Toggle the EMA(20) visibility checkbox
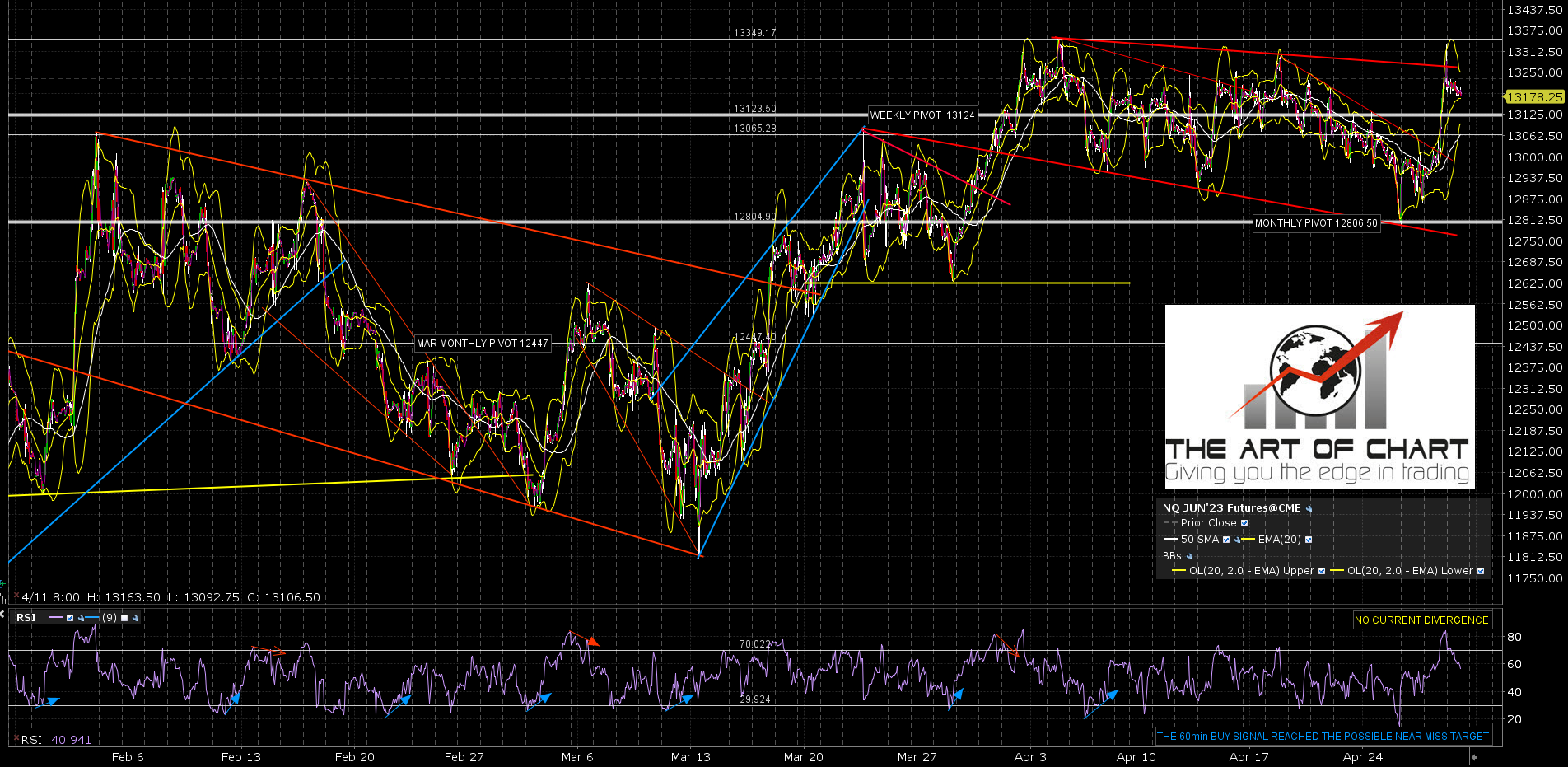Image resolution: width=1568 pixels, height=767 pixels. pyautogui.click(x=1309, y=540)
